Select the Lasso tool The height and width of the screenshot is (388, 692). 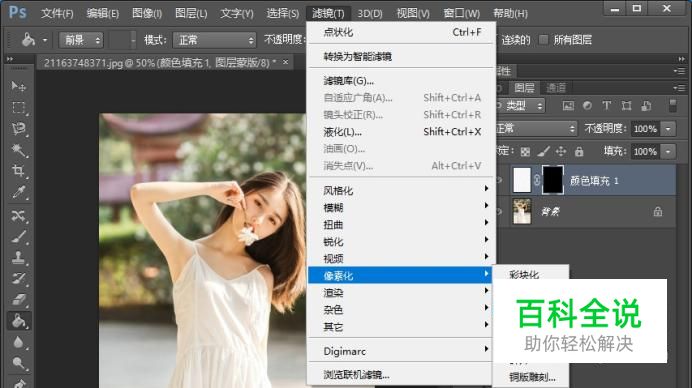(19, 129)
